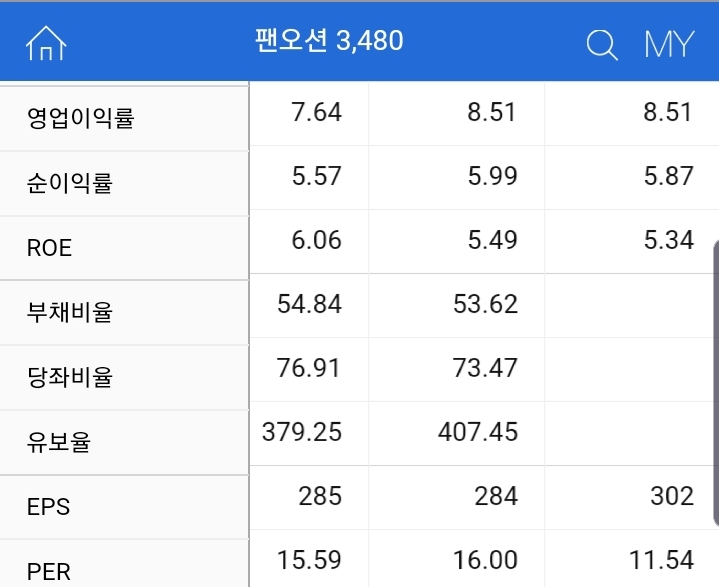This screenshot has height=587, width=719.
Task: Tap the 팬오션 3,480 title
Action: point(329,41)
